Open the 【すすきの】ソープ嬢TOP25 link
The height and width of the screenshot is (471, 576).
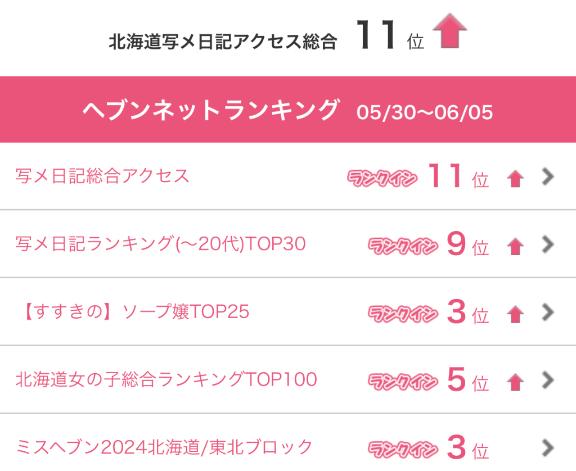click(136, 312)
